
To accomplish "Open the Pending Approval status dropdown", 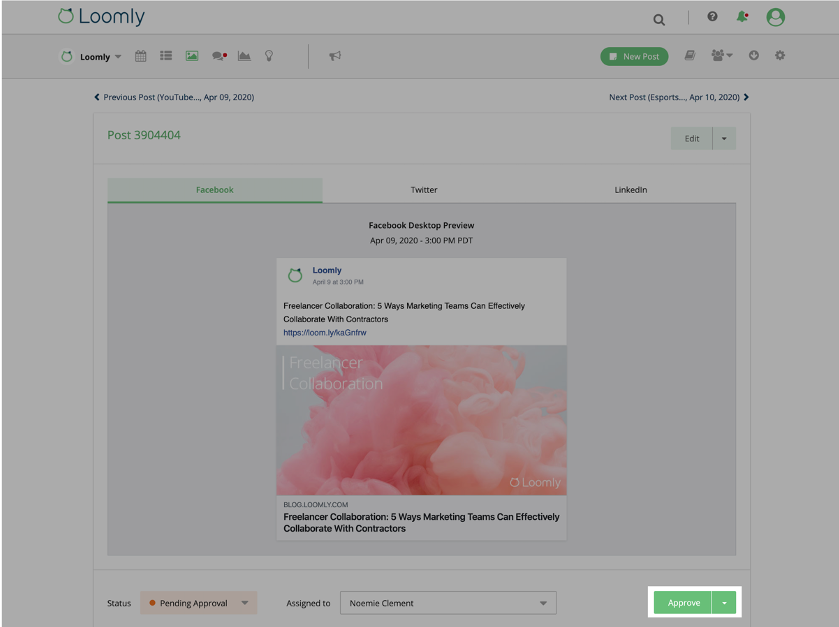I will (x=199, y=603).
